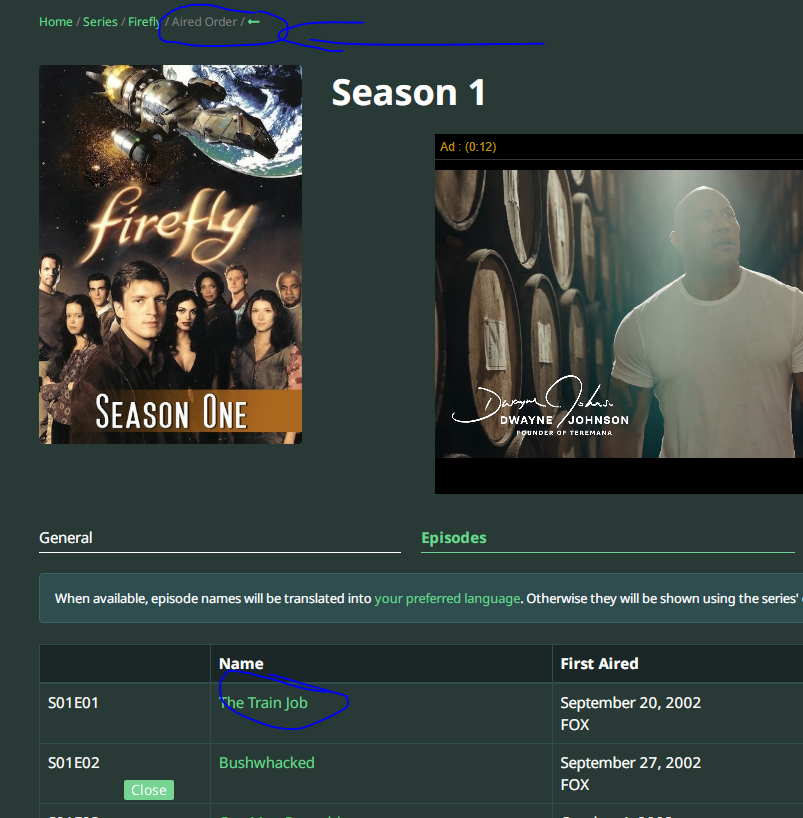Click the First Aired column header
Viewport: 803px width, 818px height.
(x=600, y=664)
